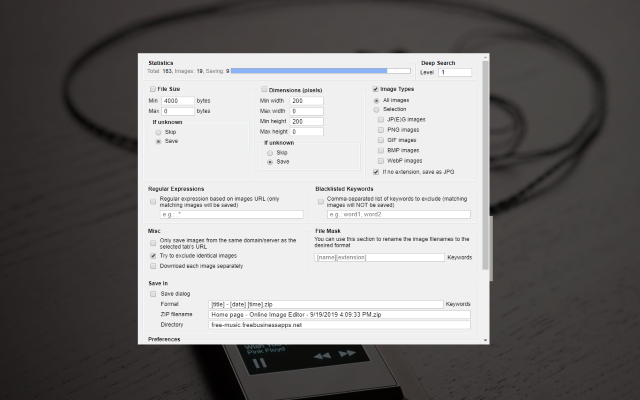Click the Min file size bytes field
Image resolution: width=640 pixels, height=400 pixels.
pos(177,101)
